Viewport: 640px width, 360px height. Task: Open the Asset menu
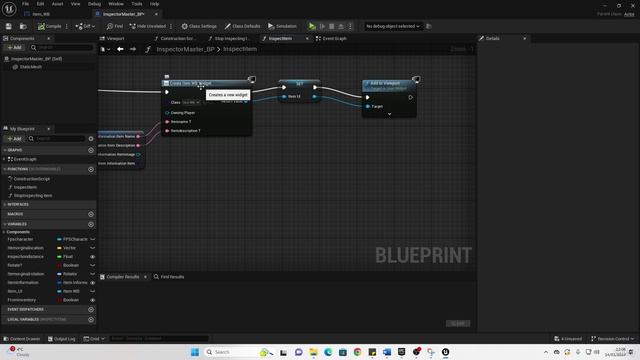pos(58,4)
